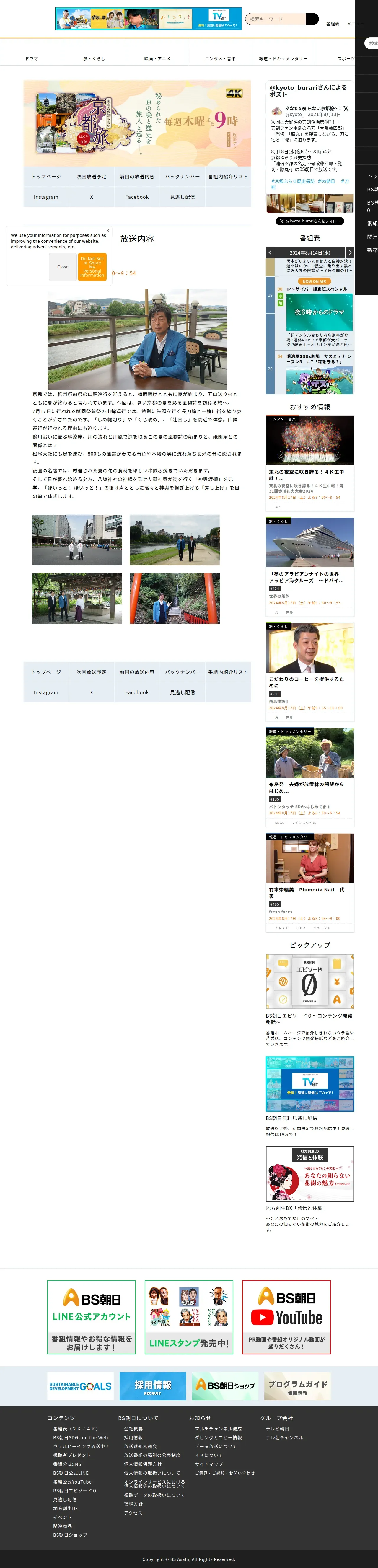This screenshot has height=1568, width=378.
Task: Click the search keyword input field
Action: 276,19
